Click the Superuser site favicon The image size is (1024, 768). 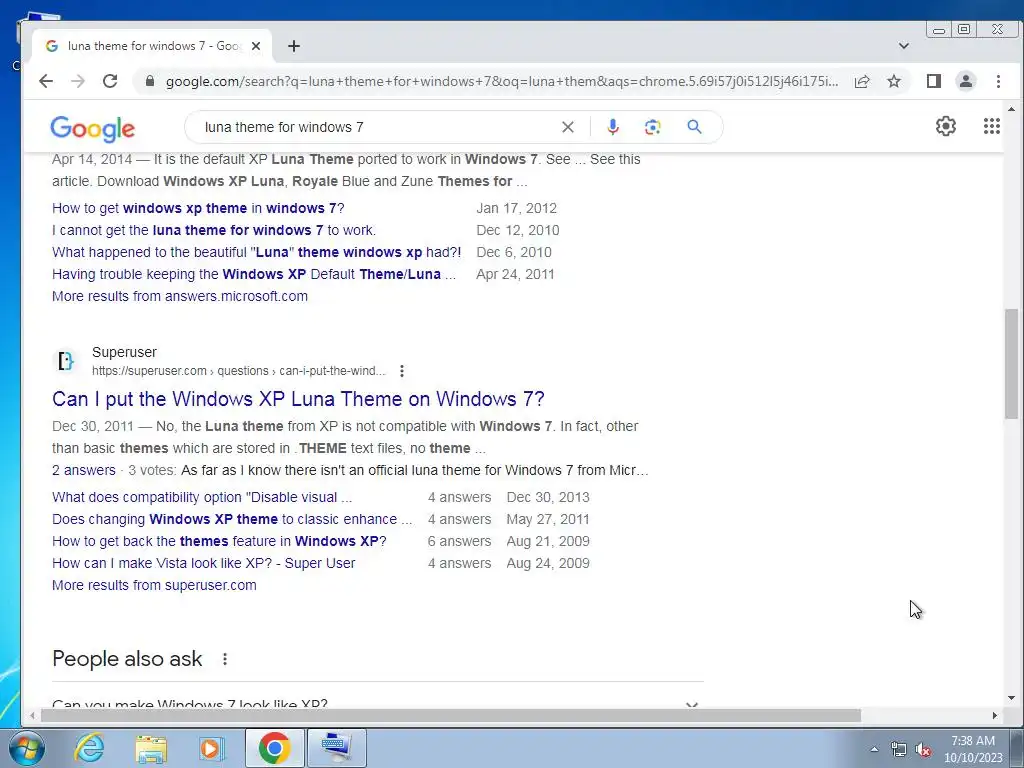65,360
